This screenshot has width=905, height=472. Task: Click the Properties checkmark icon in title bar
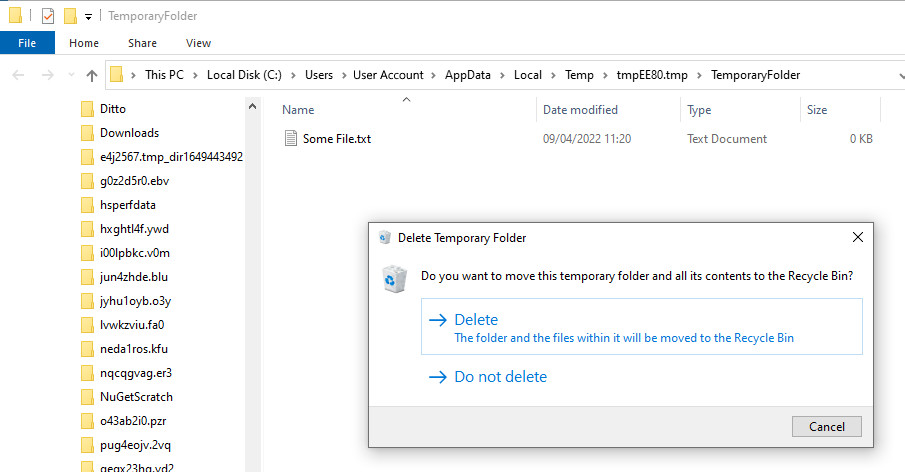tap(48, 16)
